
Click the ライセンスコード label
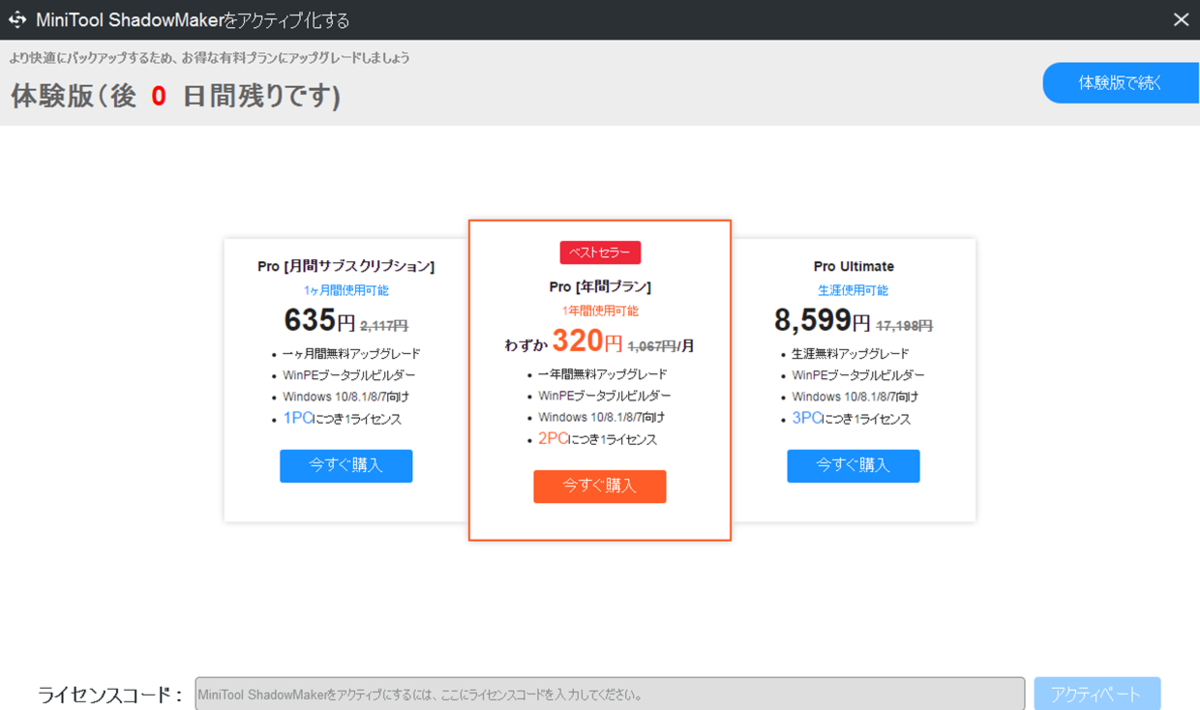110,695
